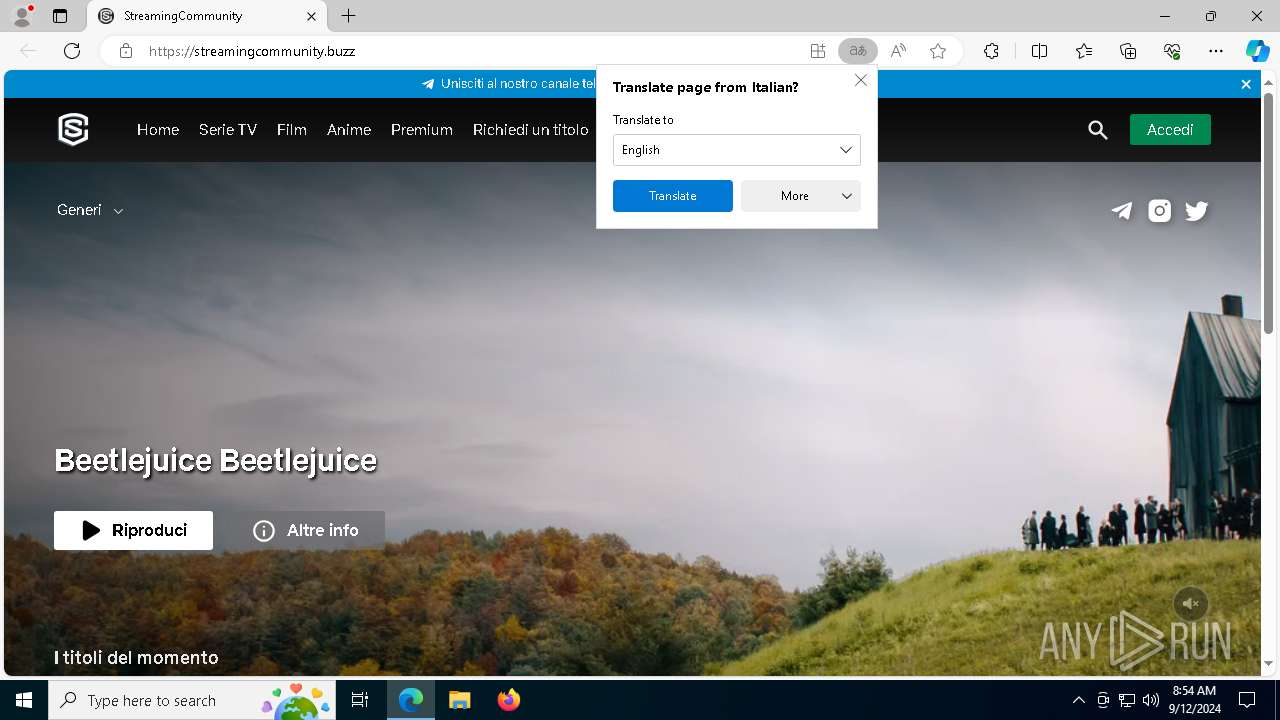Toggle Split screen icon in toolbar
Viewport: 1280px width, 720px height.
(x=1039, y=51)
